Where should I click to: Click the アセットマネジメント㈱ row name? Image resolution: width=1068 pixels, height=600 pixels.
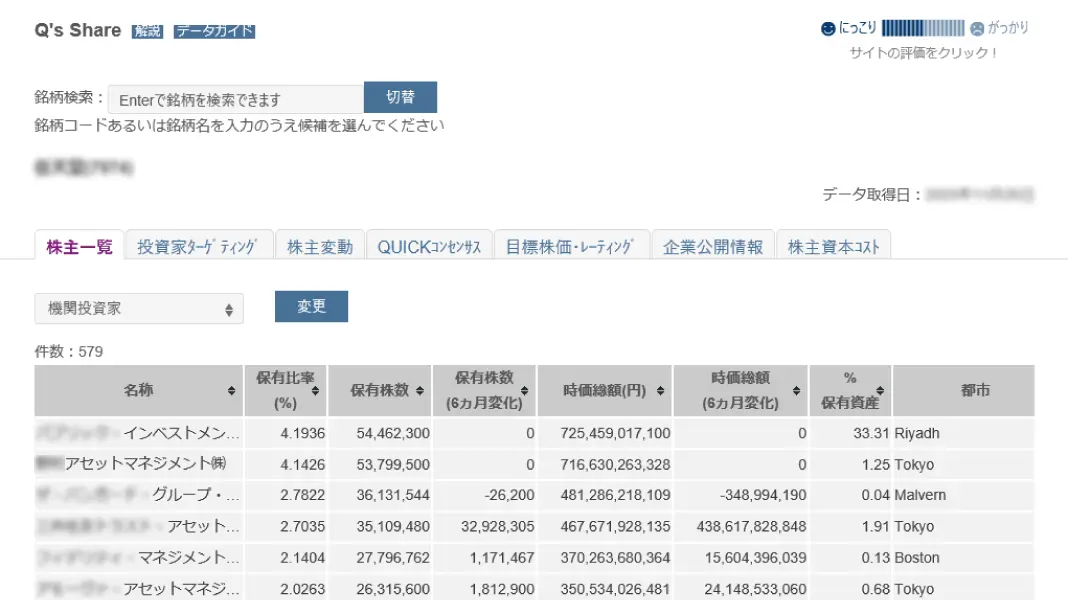pyautogui.click(x=145, y=464)
